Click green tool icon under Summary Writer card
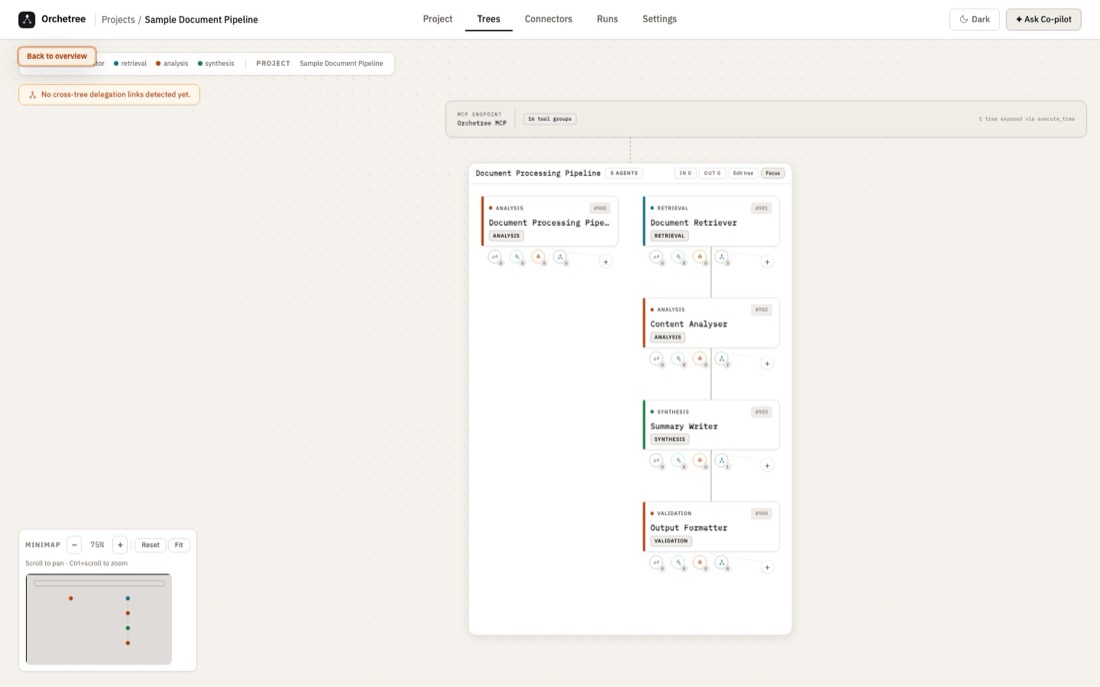This screenshot has width=1100, height=687. [678, 460]
